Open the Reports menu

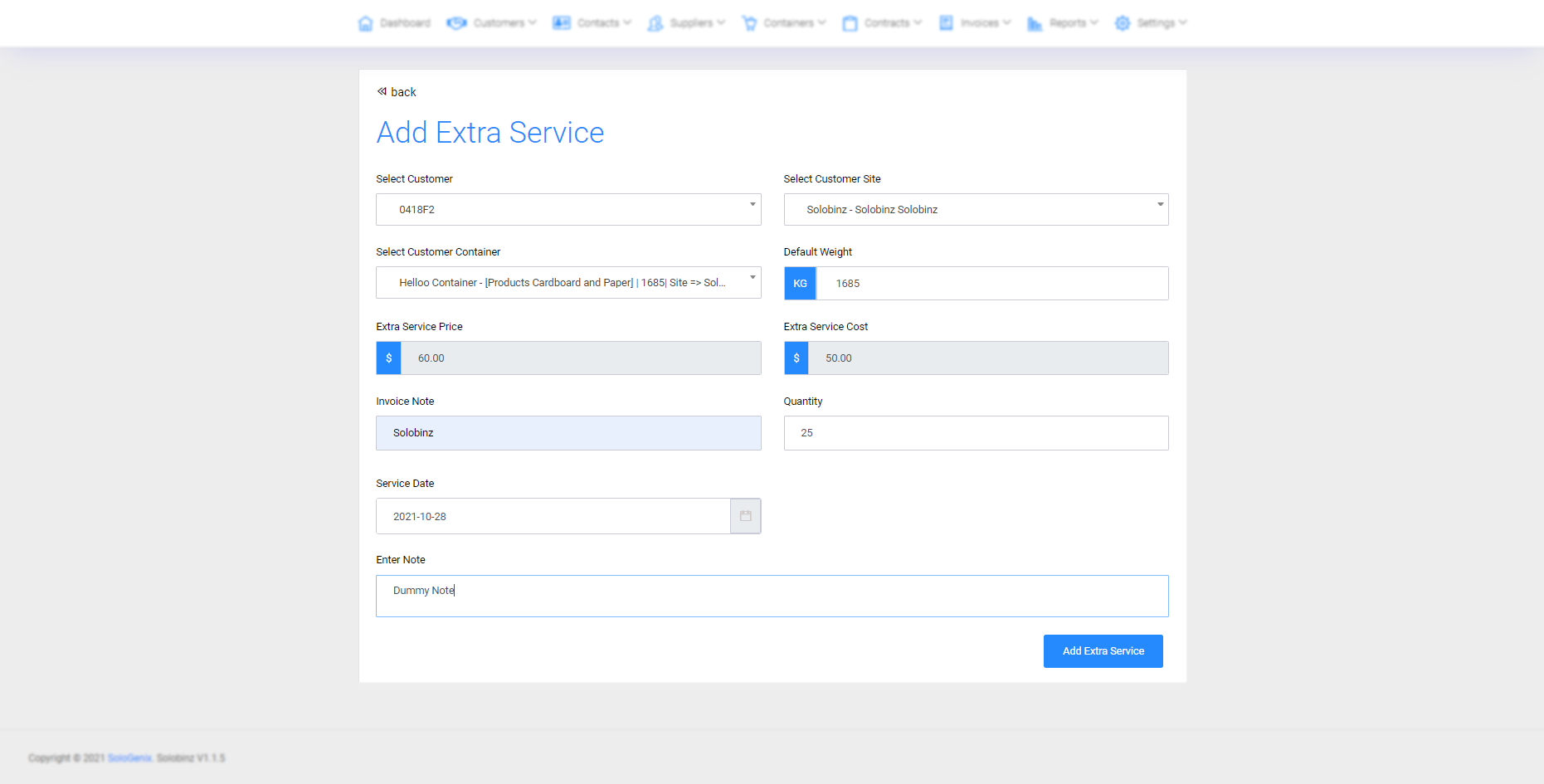1067,23
